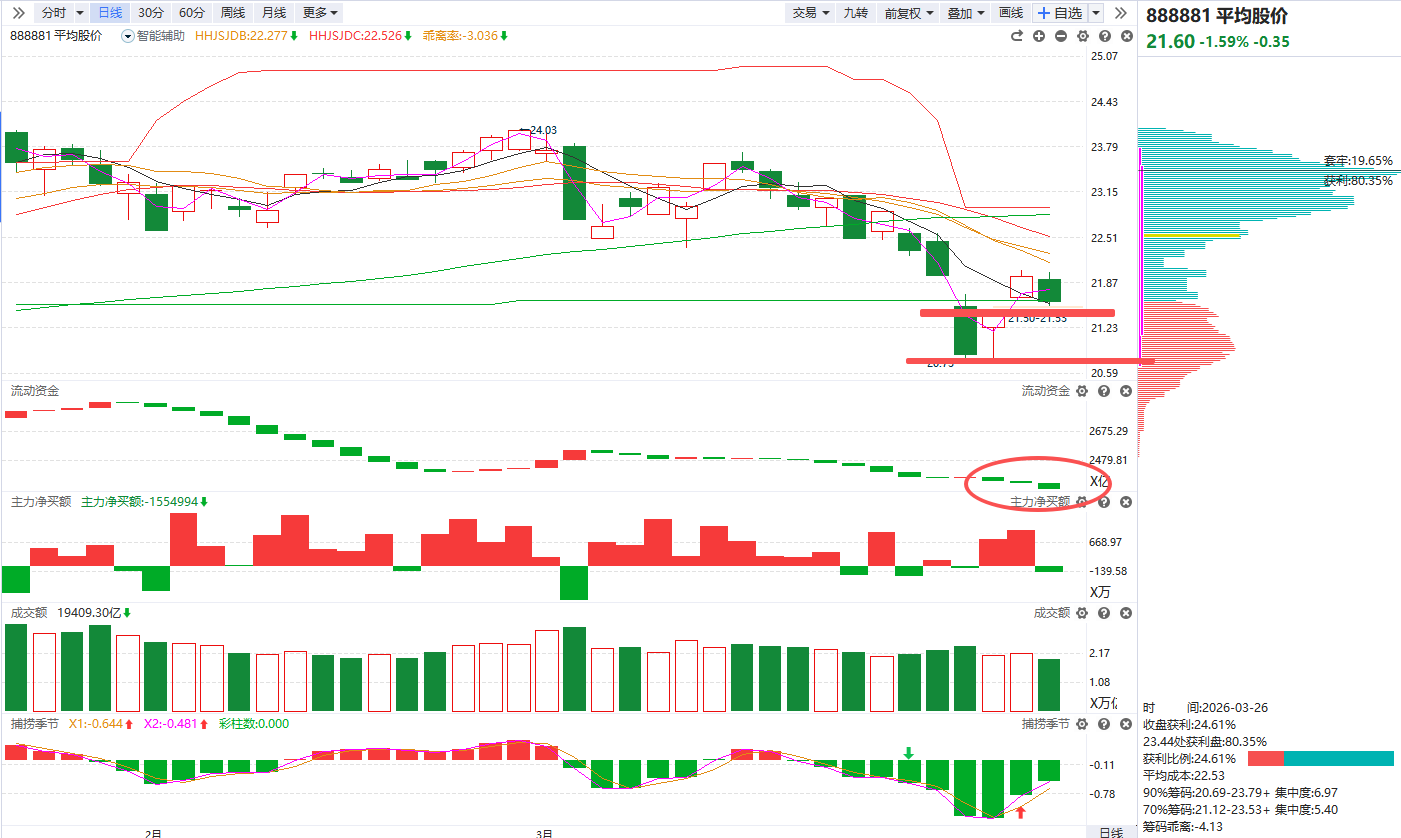Click the 收盘获利:24.61% line
This screenshot has height=838, width=1401.
1189,724
